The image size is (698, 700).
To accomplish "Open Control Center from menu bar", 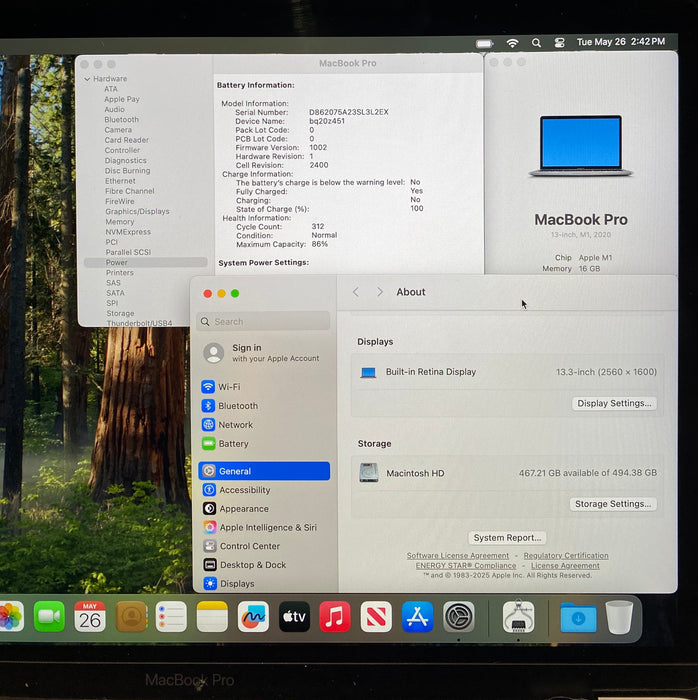I will click(x=559, y=42).
